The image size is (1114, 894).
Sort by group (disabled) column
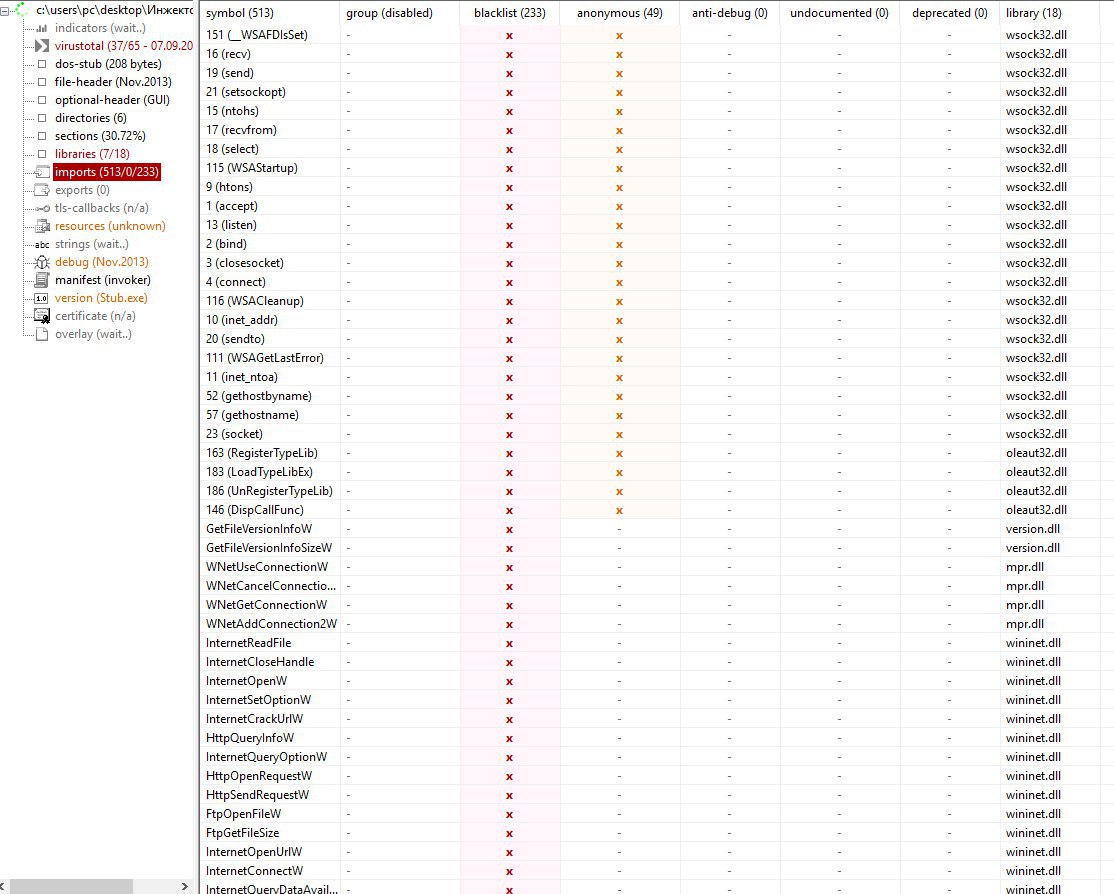(400, 13)
